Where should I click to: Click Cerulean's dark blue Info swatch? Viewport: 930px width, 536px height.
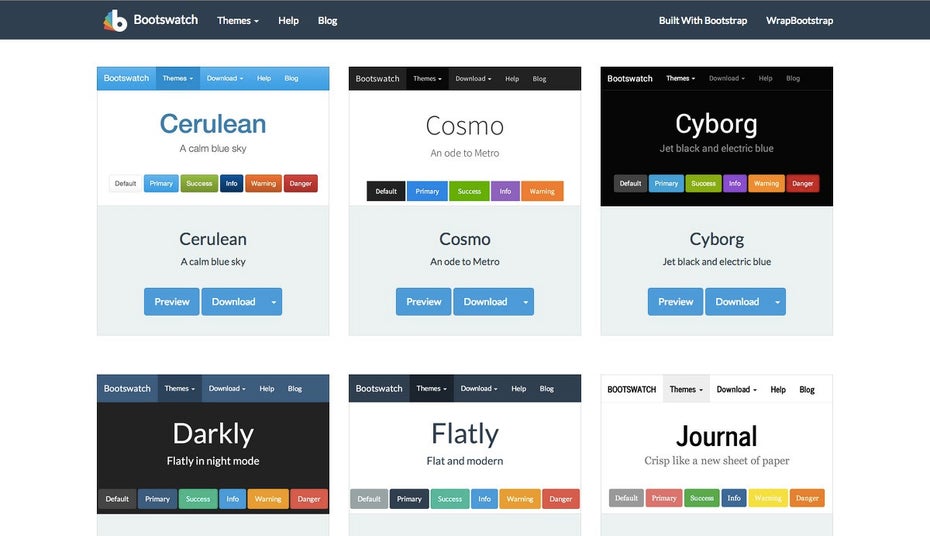[x=231, y=183]
